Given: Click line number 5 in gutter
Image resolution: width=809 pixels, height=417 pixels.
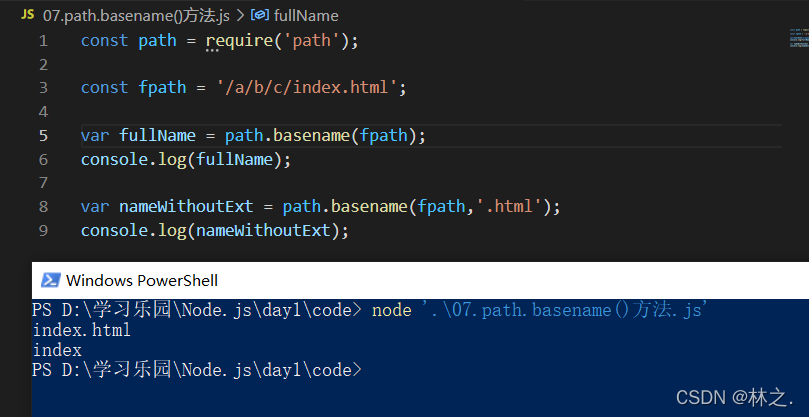Looking at the screenshot, I should [43, 136].
